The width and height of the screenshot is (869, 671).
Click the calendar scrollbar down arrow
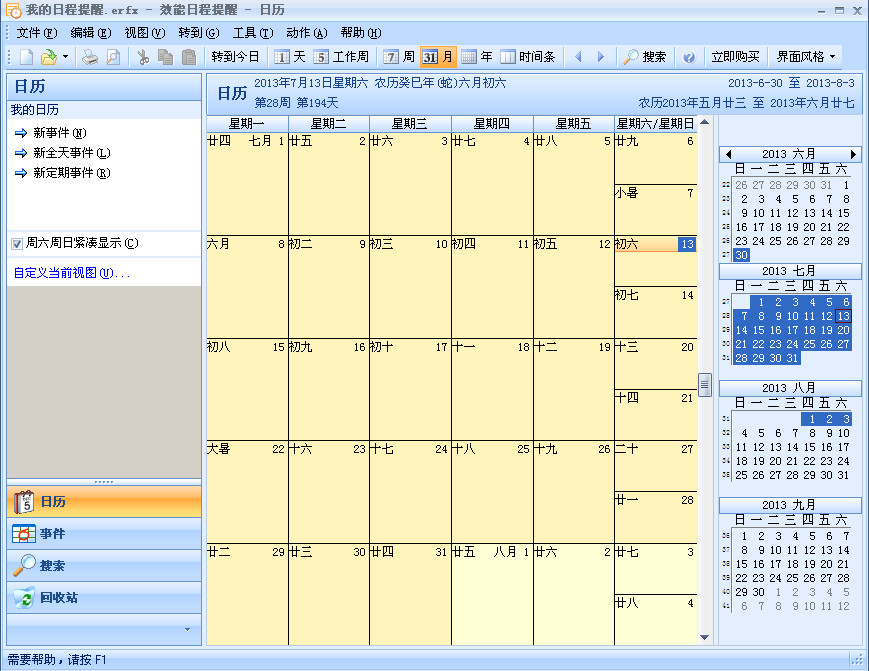click(704, 638)
